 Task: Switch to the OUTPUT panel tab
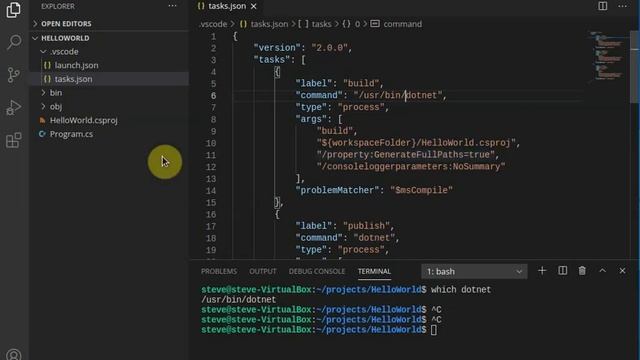pyautogui.click(x=263, y=271)
